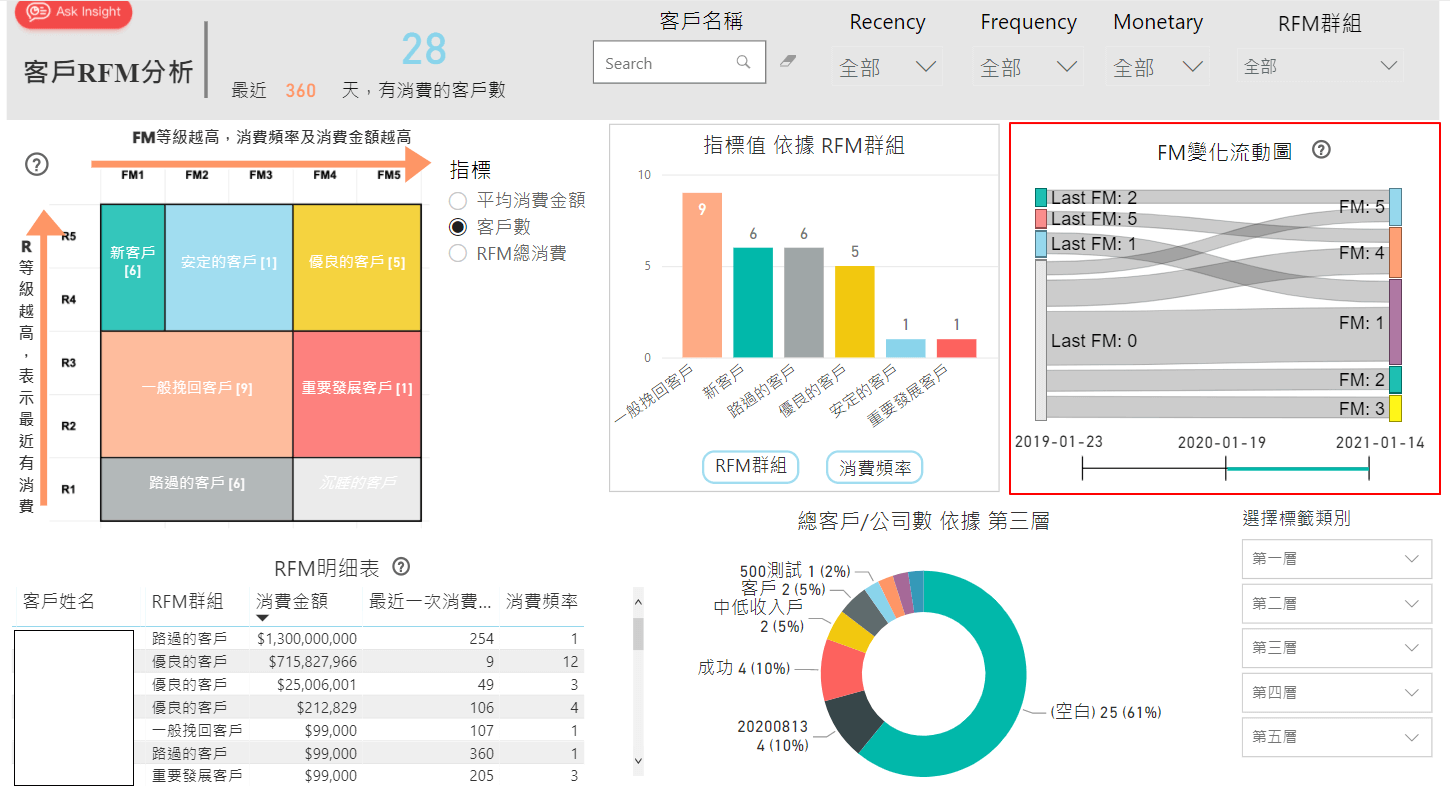
Task: Click the search magnifier icon
Action: click(743, 62)
